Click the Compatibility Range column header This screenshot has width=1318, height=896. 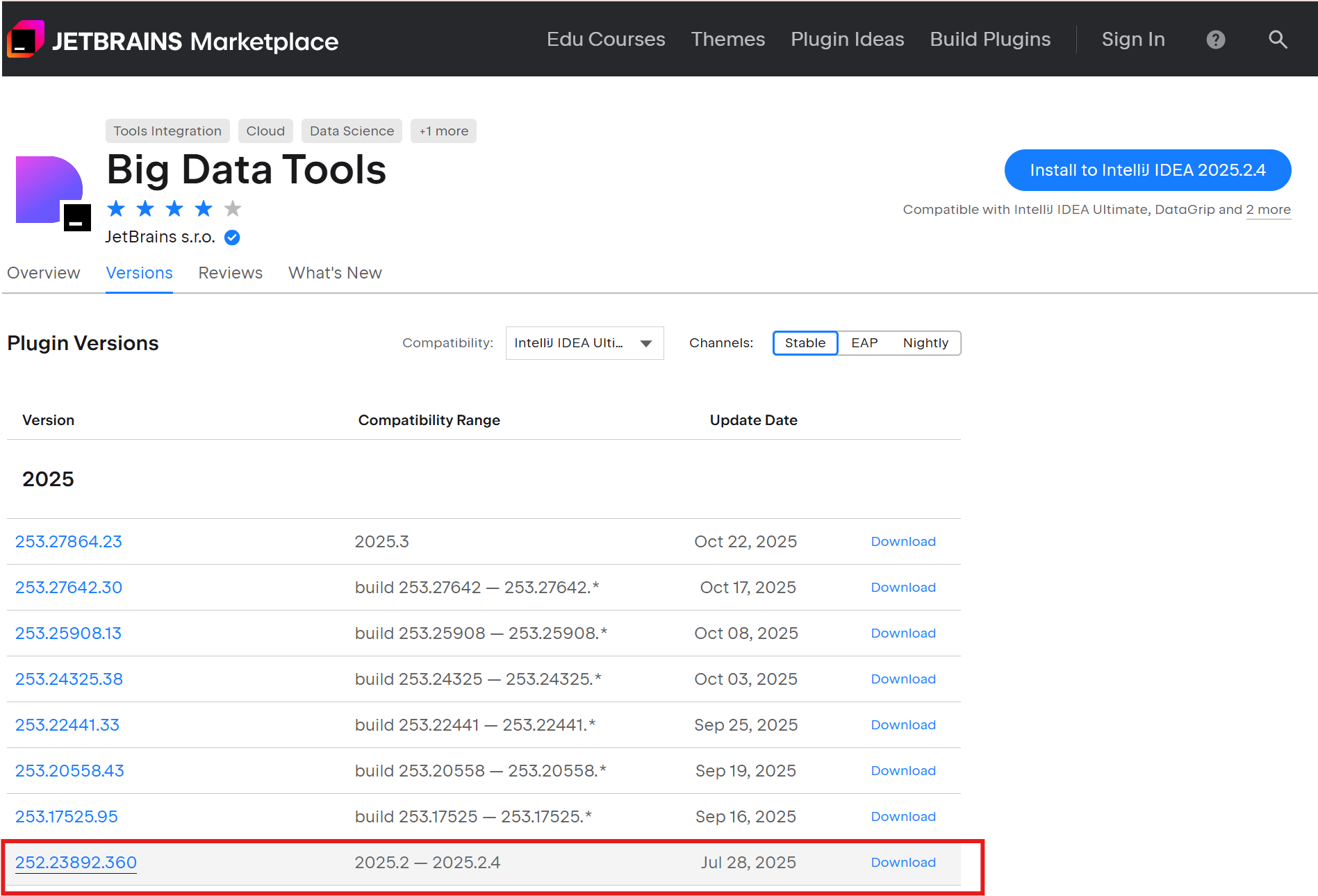(x=429, y=420)
